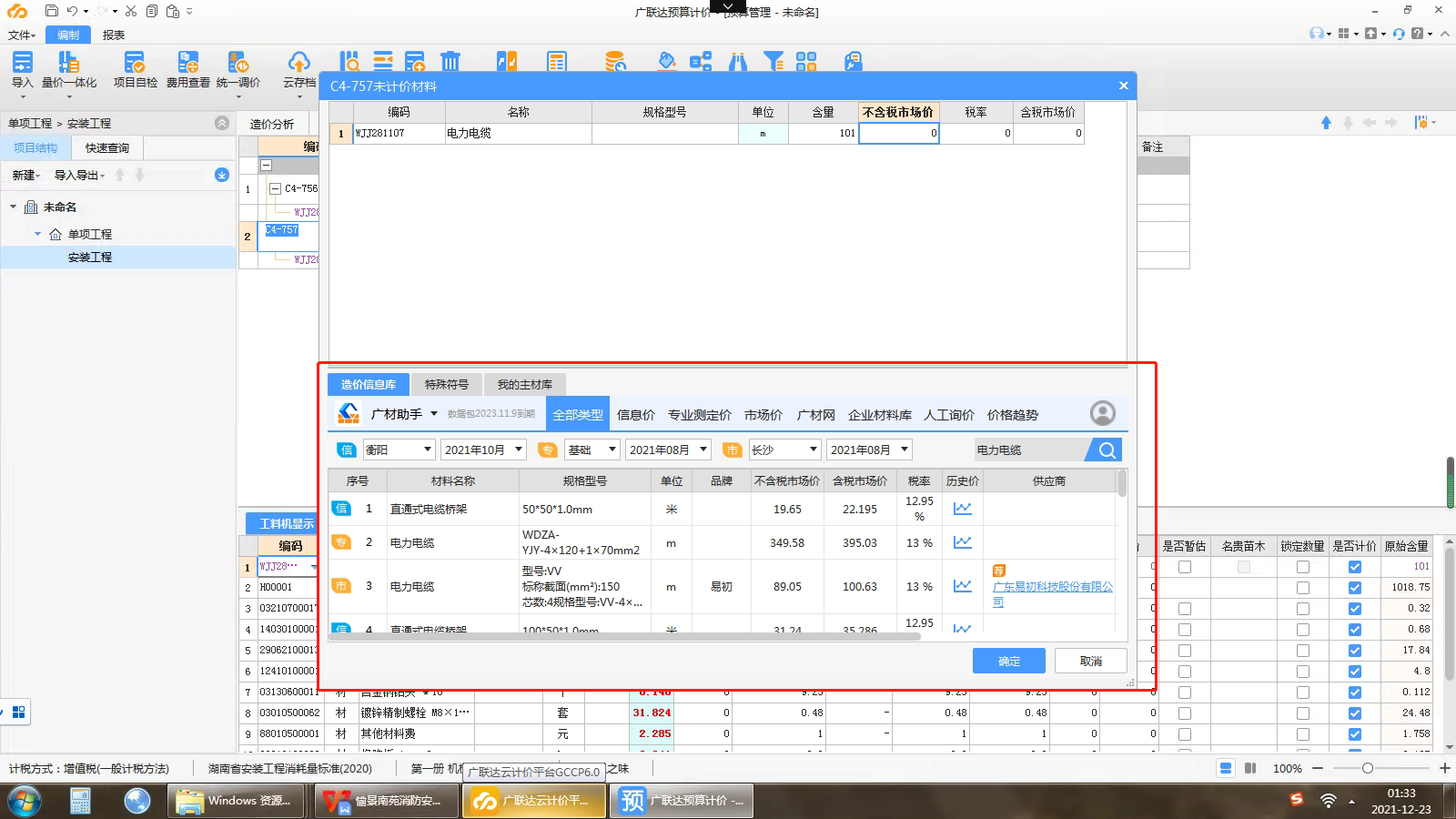
Task: Switch to the 报表 ribbon tab
Action: tap(114, 35)
